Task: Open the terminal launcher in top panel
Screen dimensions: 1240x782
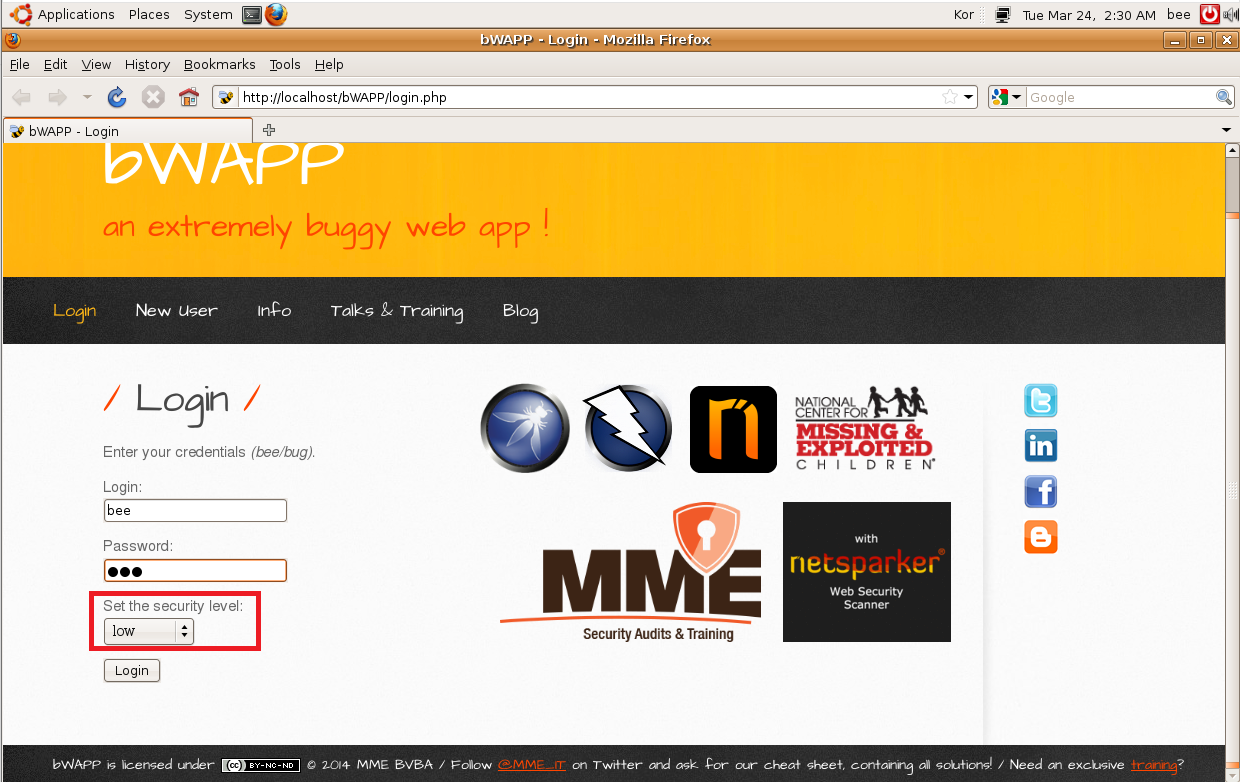Action: pos(252,14)
